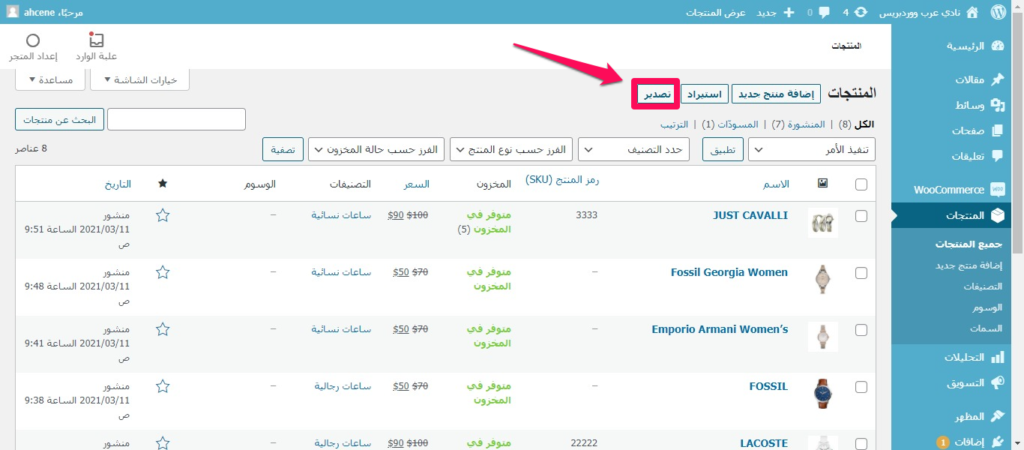Screen dimensions: 1024x450
Task: Click the product search input field
Action: 176,120
